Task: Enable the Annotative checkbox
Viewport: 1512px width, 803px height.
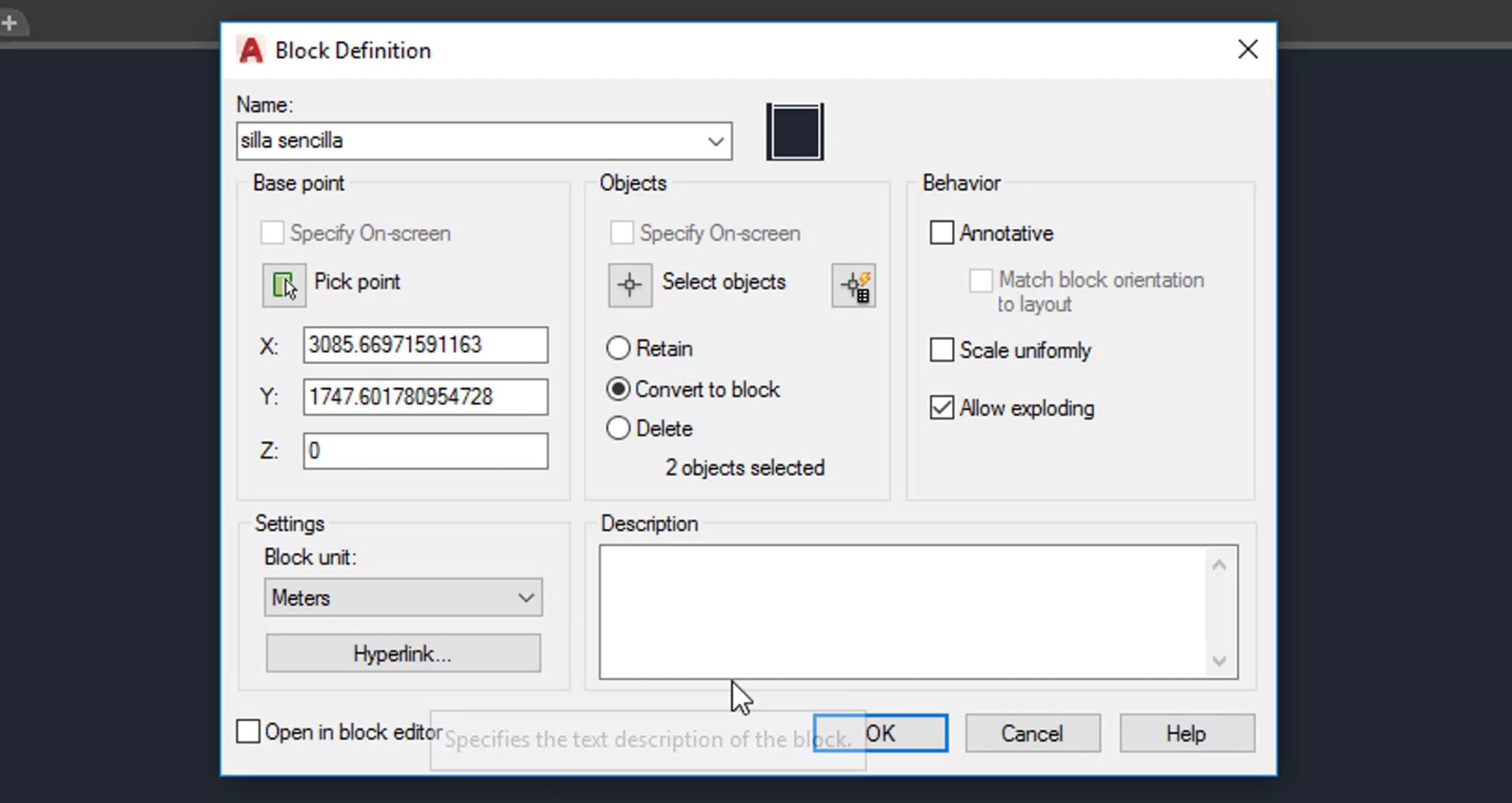Action: tap(942, 233)
